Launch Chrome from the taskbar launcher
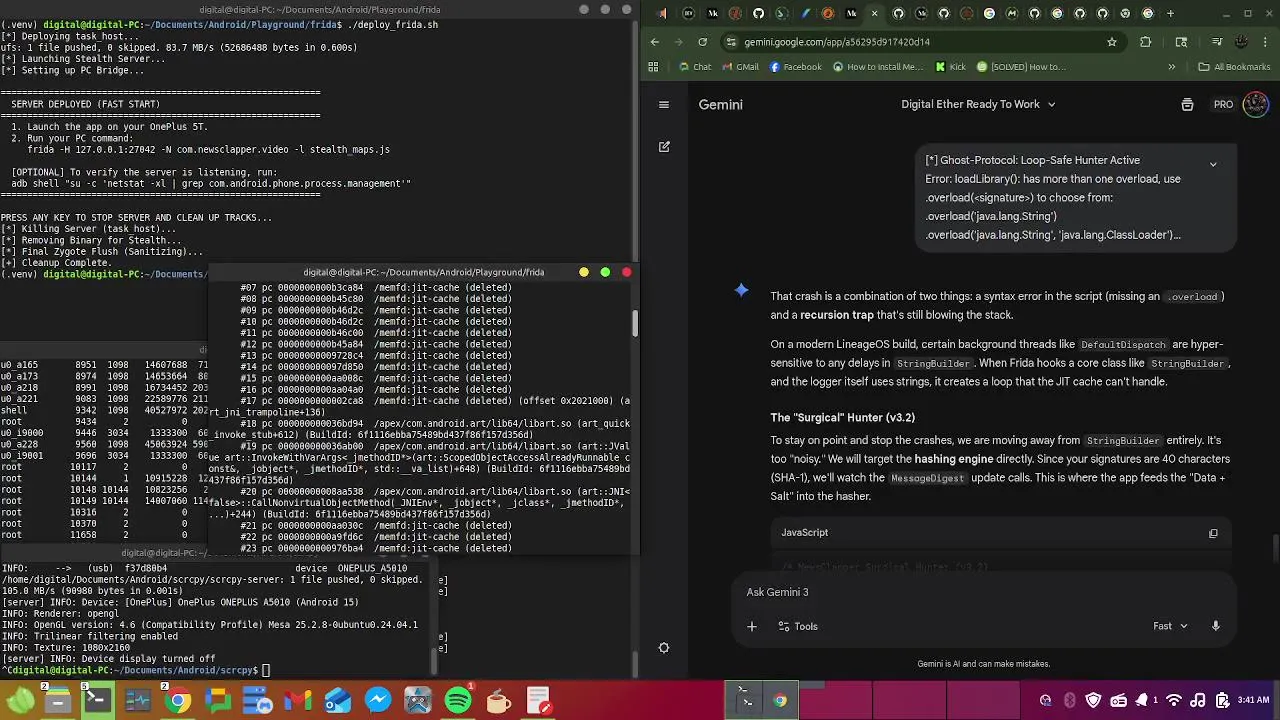 tap(178, 701)
